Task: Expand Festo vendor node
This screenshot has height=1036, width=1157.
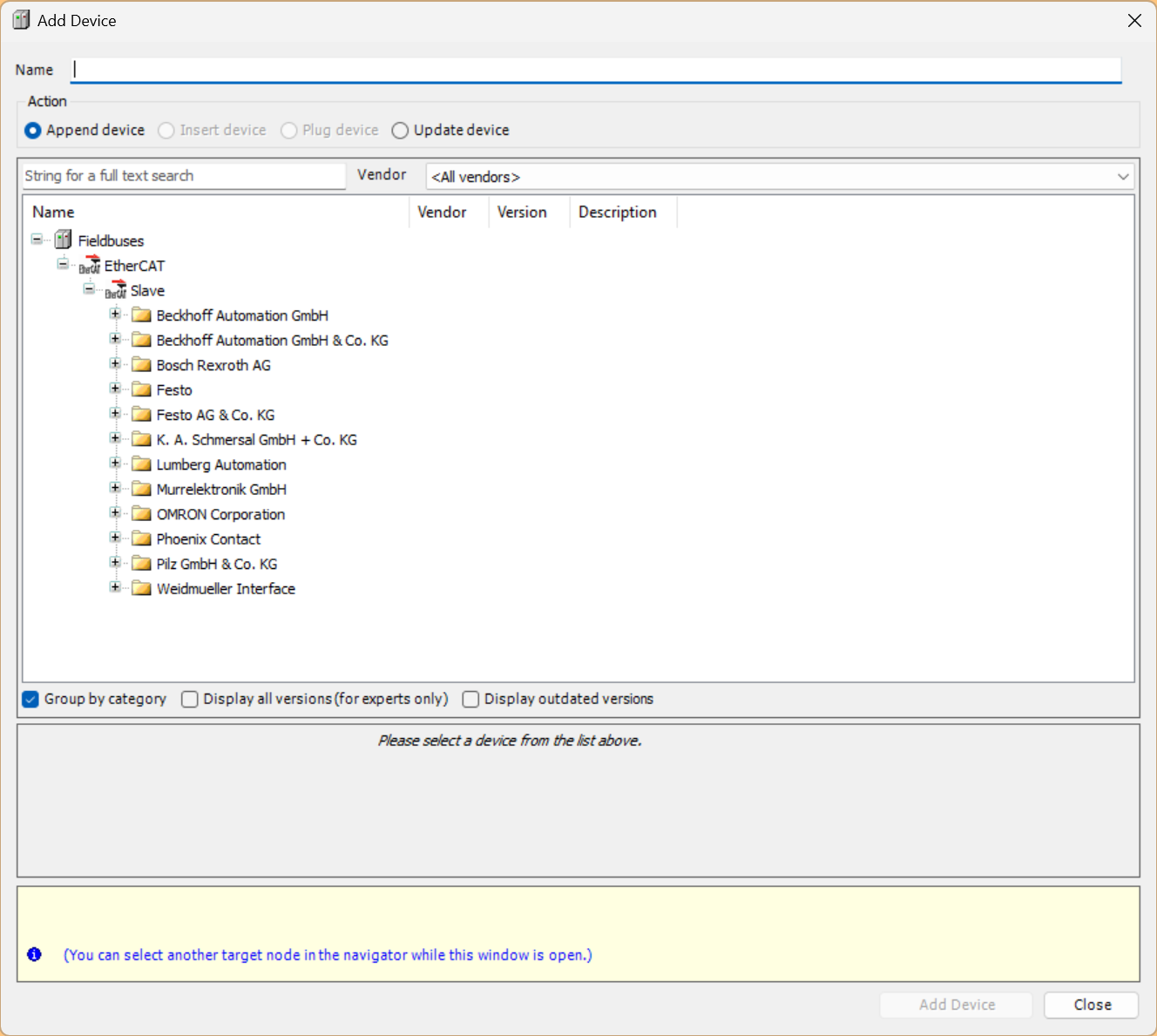Action: pos(115,388)
